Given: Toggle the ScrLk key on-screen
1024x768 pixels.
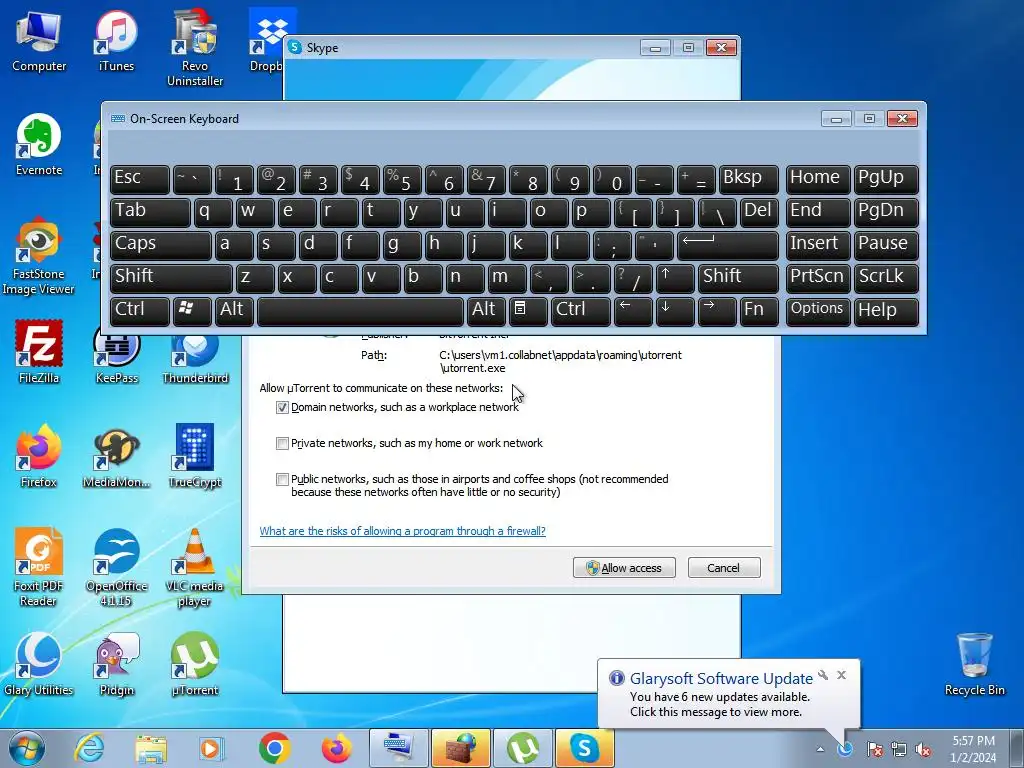Looking at the screenshot, I should [x=886, y=278].
